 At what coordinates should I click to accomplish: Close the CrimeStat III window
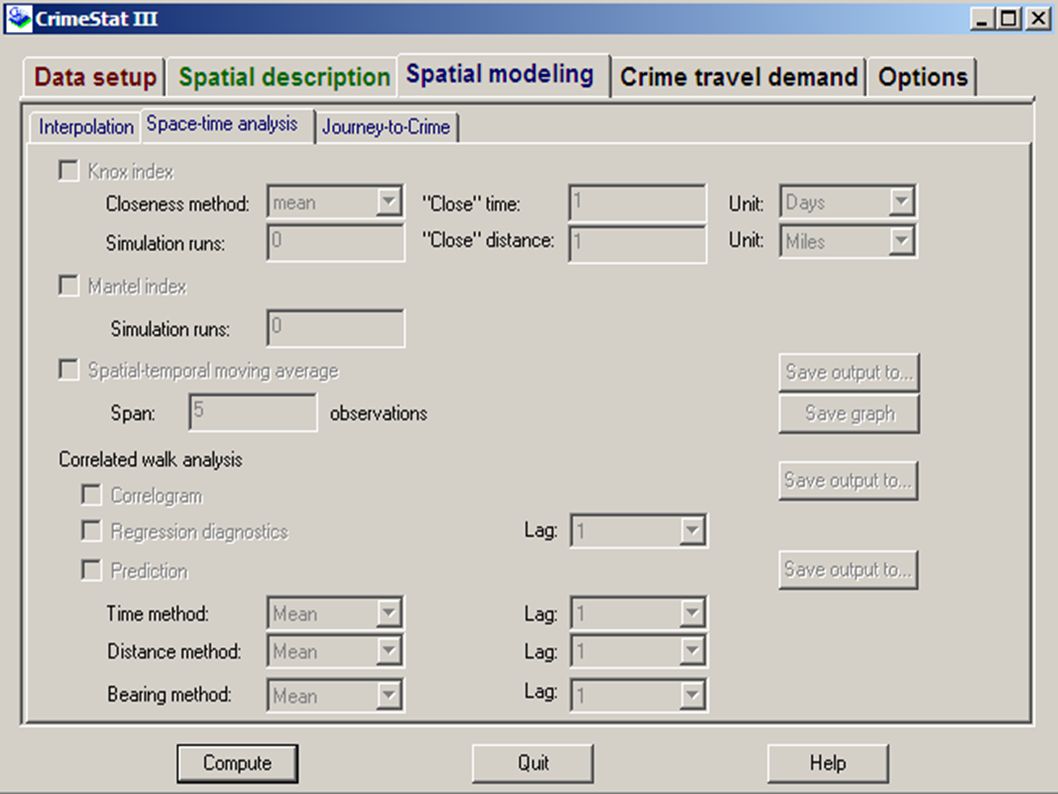[1038, 19]
